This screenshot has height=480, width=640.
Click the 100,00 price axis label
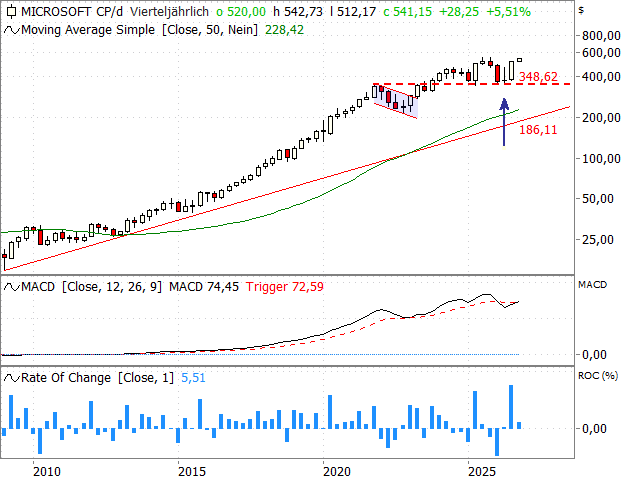601,158
